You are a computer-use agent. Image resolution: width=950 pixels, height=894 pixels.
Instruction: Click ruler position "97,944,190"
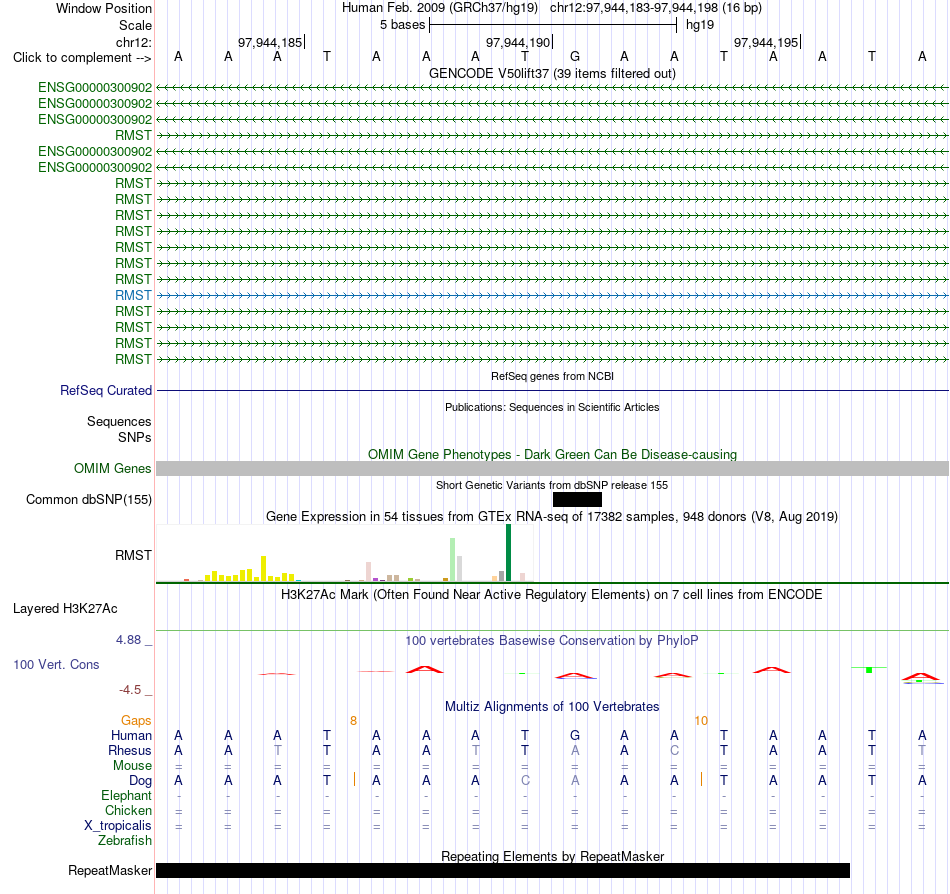coord(518,42)
